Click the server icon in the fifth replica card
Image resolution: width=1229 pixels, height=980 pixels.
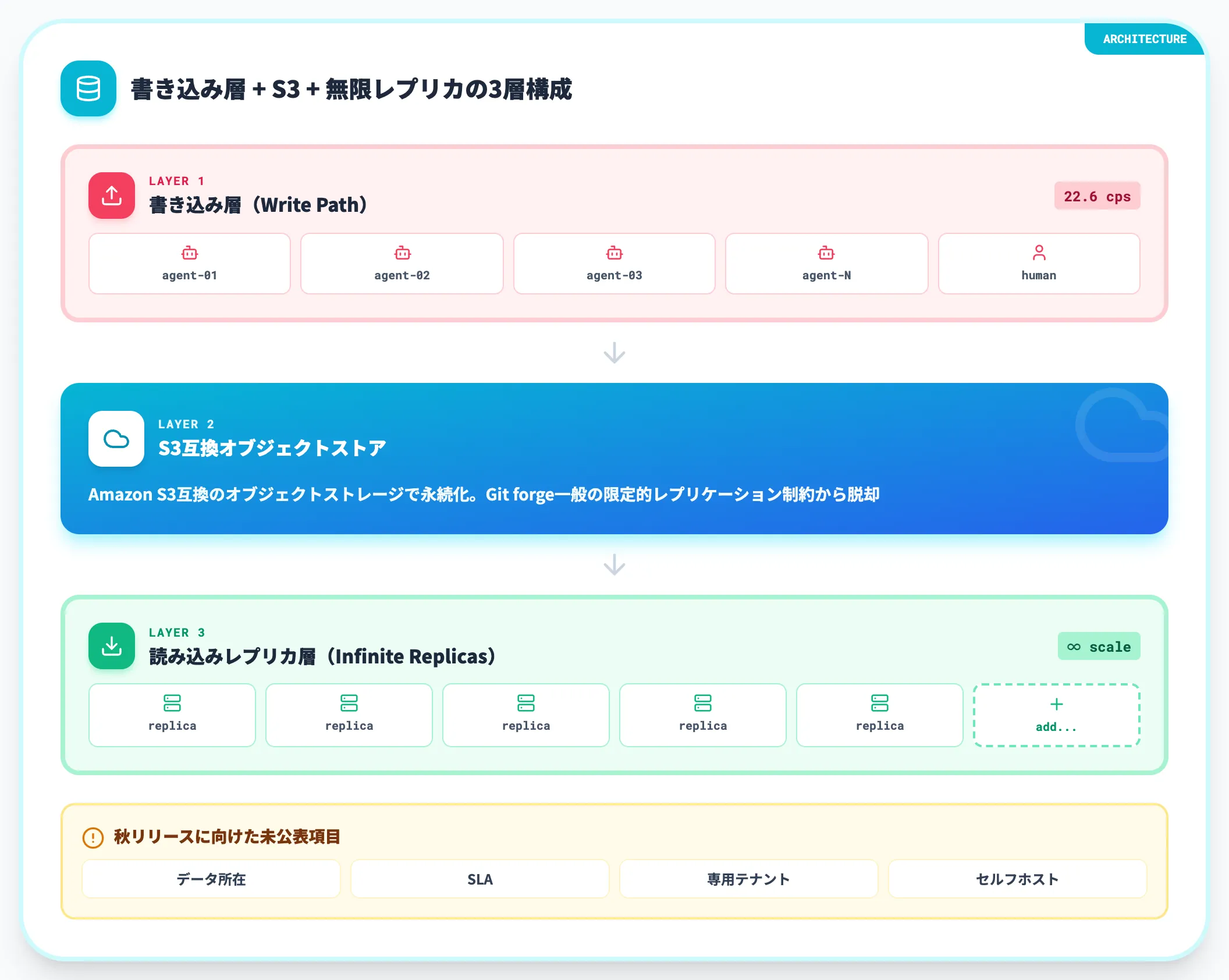[x=880, y=703]
